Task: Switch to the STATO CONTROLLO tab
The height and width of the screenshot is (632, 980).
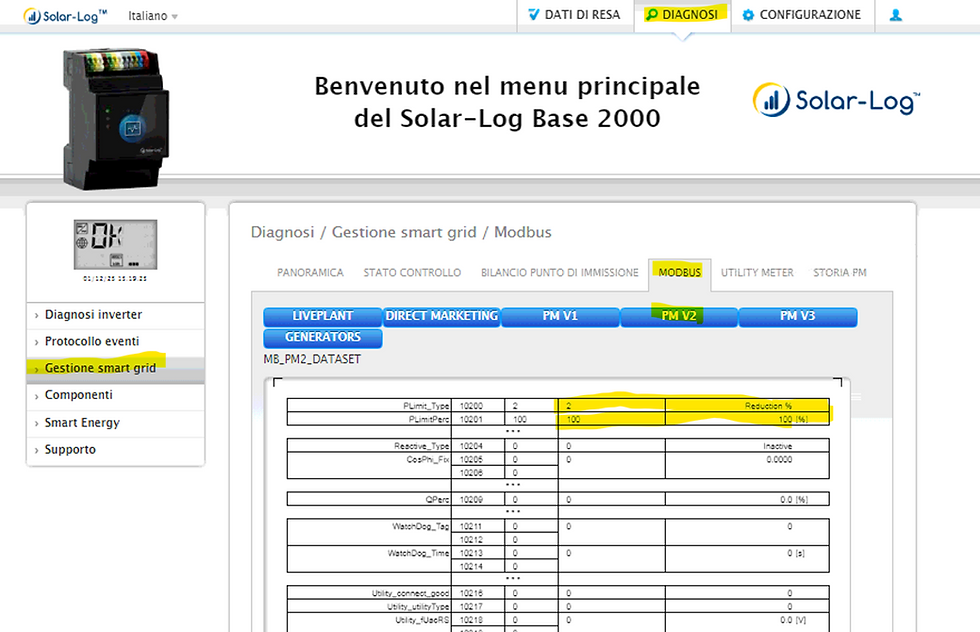Action: pos(412,273)
